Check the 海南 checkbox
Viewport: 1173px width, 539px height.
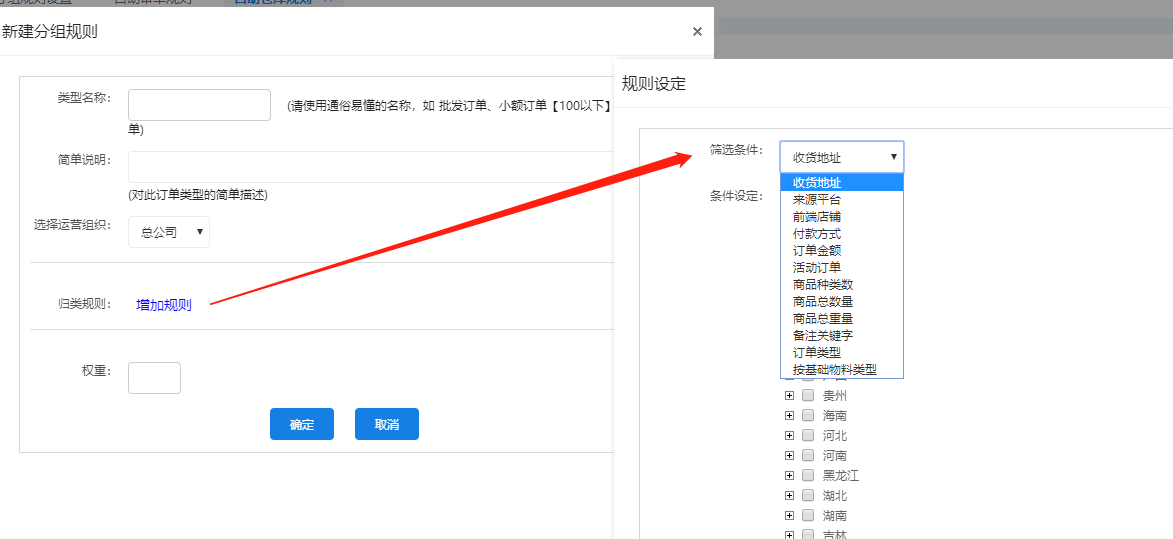click(x=808, y=415)
